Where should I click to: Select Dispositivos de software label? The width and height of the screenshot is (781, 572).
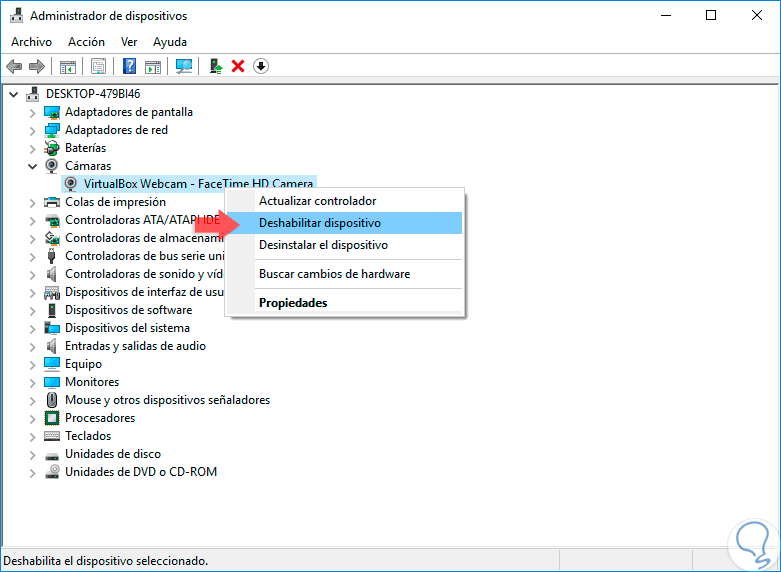click(x=129, y=310)
